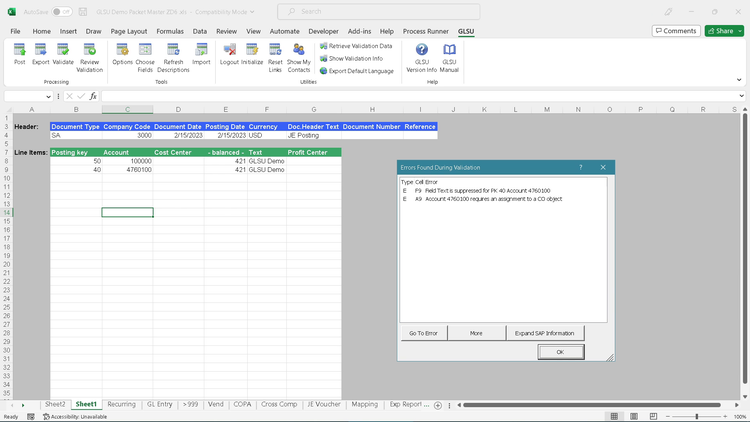Switch to the Formulas tab

pos(170,31)
